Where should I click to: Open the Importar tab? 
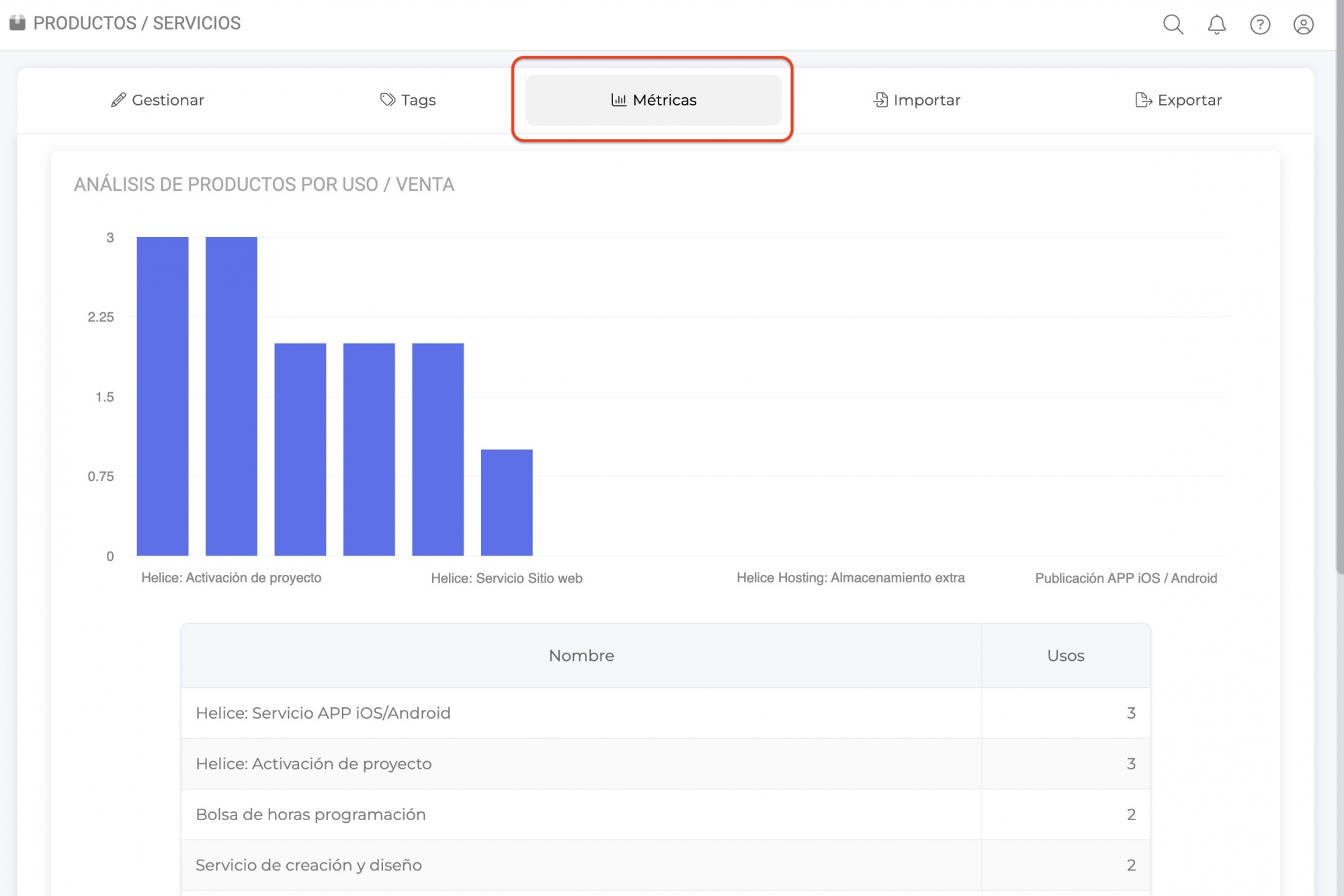click(x=917, y=100)
